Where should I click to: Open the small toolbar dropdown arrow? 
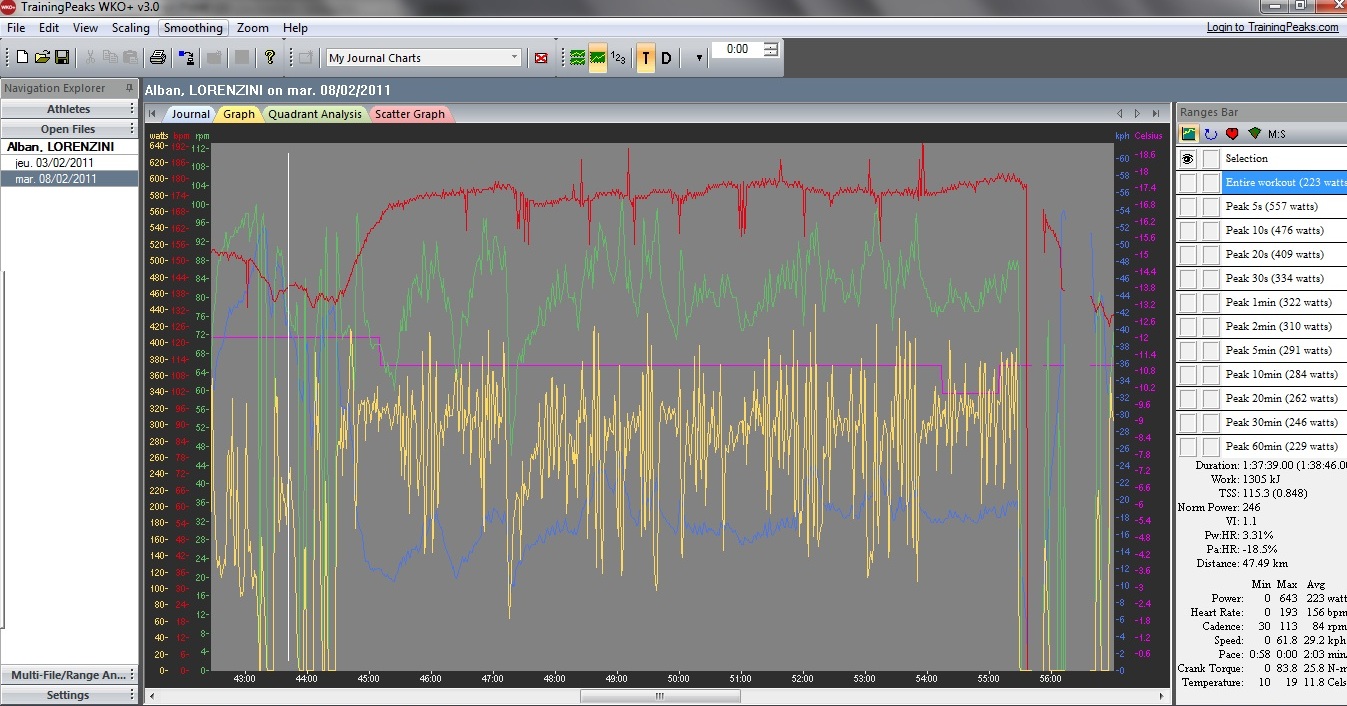698,58
